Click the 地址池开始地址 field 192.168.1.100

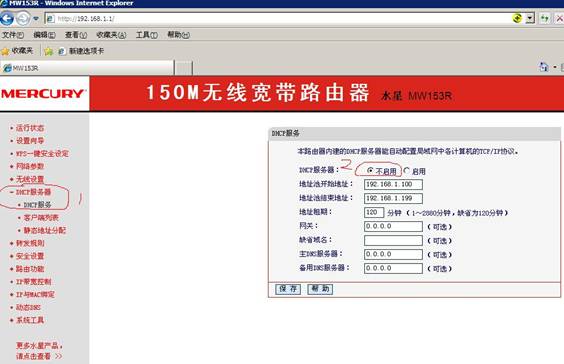click(x=393, y=185)
